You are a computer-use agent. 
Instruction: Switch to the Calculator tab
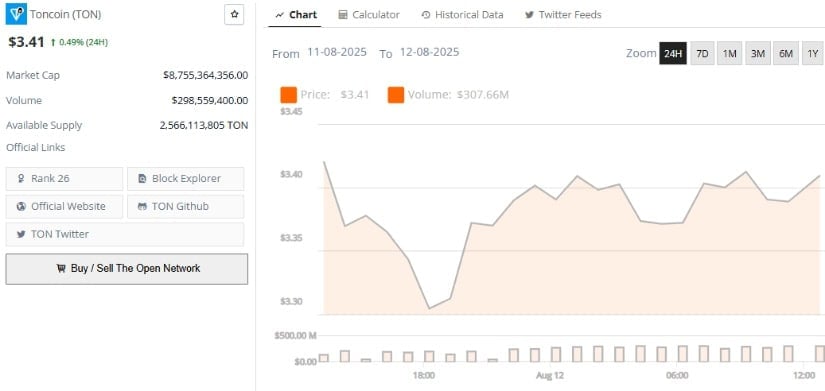click(369, 15)
